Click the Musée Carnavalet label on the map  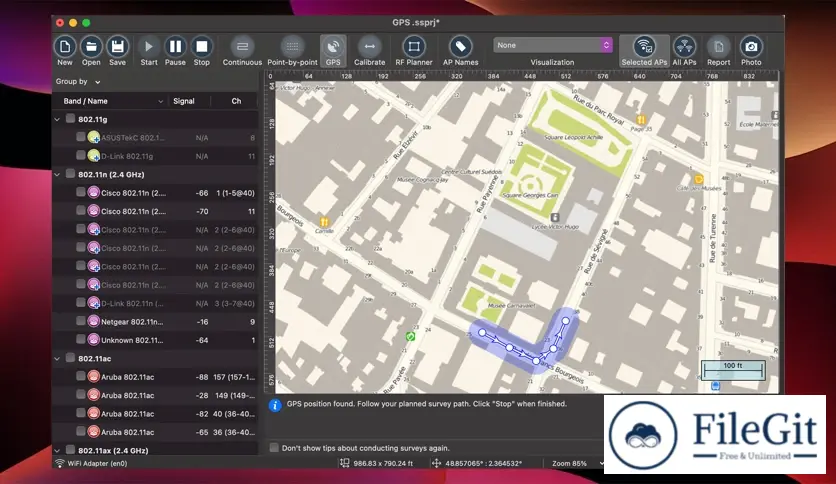[511, 305]
